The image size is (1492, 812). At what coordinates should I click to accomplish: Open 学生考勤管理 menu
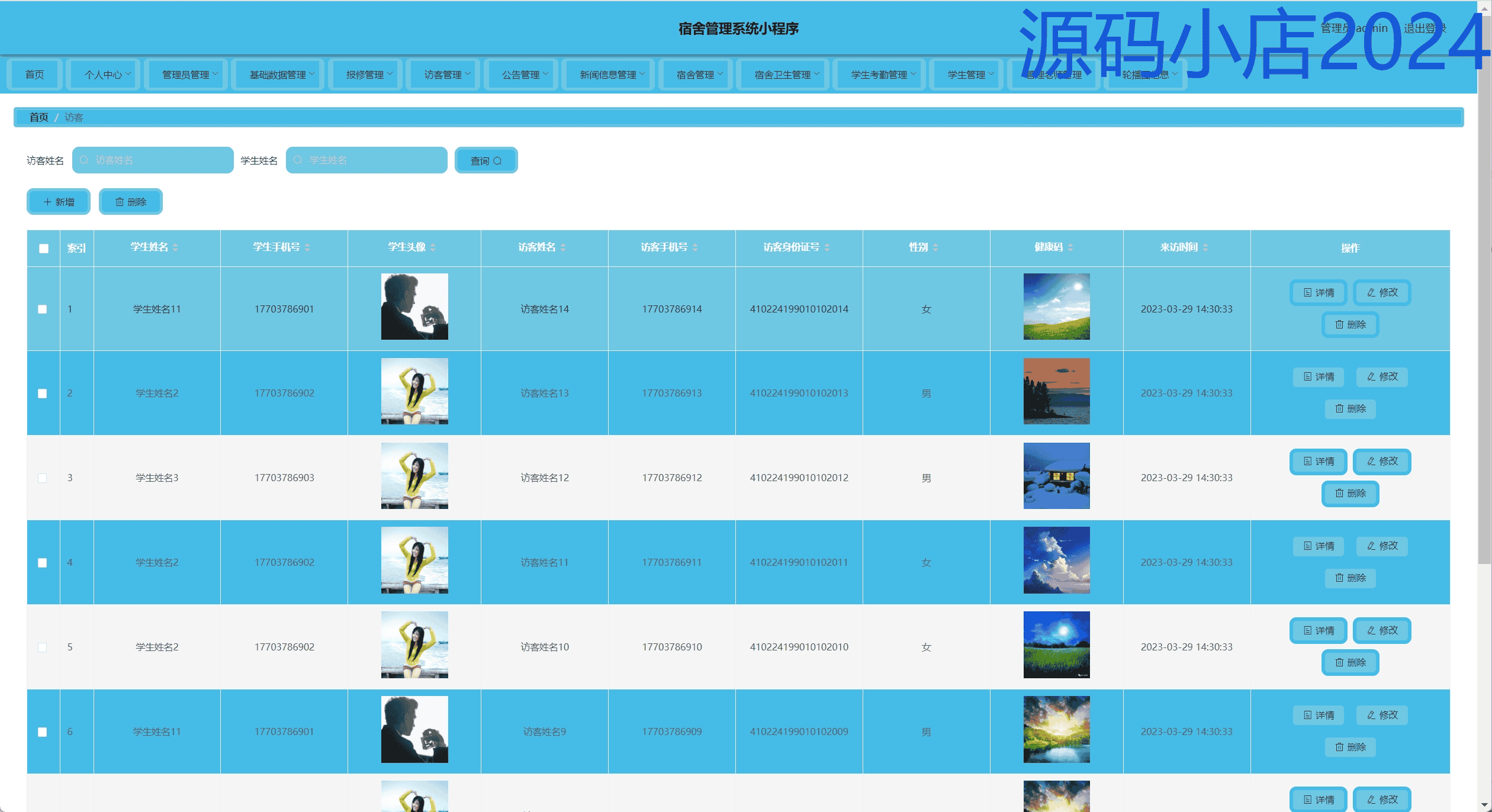point(879,75)
